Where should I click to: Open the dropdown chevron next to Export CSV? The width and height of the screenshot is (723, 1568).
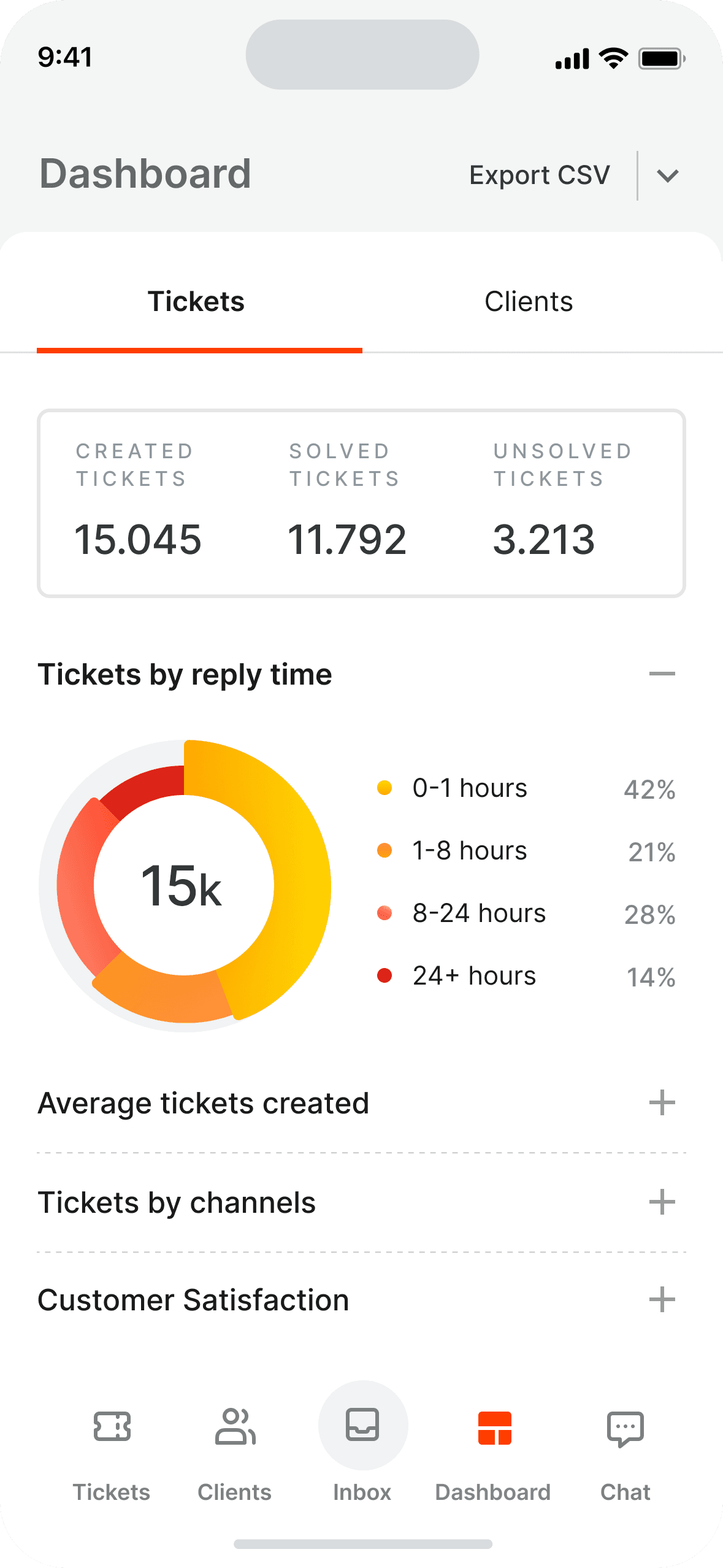pos(667,176)
